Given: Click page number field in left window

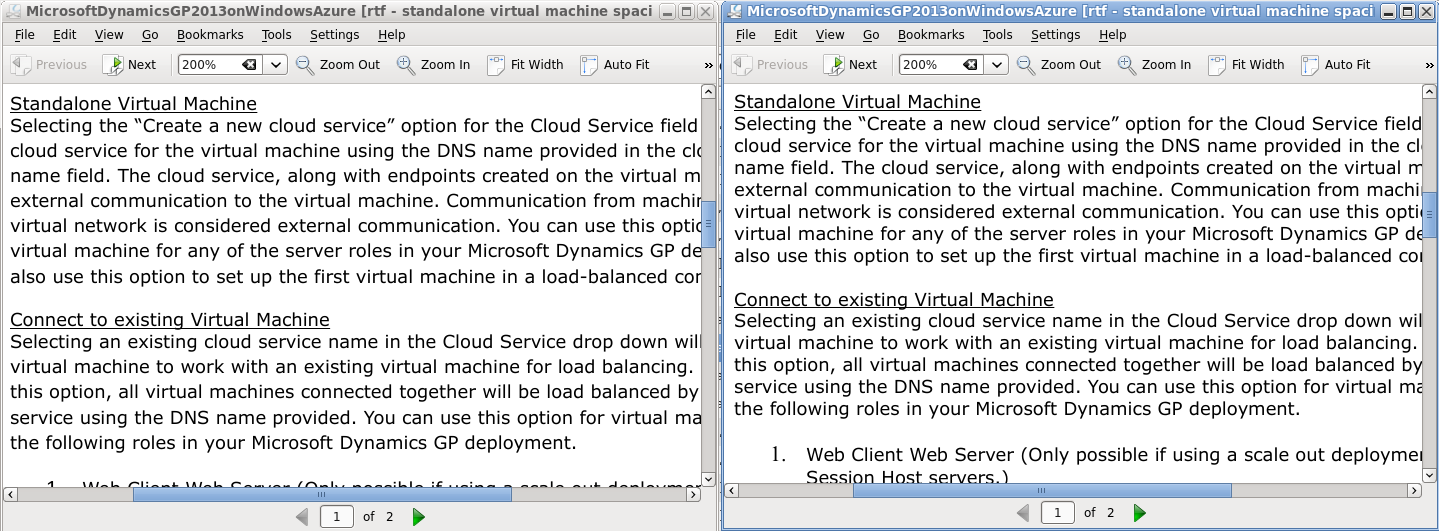Looking at the screenshot, I should click(337, 517).
